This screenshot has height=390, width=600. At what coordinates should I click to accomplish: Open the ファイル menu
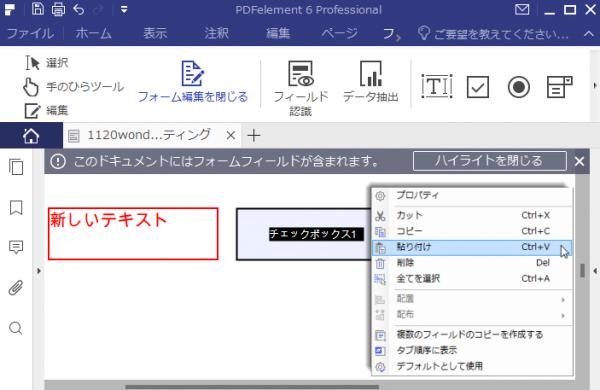click(x=31, y=33)
